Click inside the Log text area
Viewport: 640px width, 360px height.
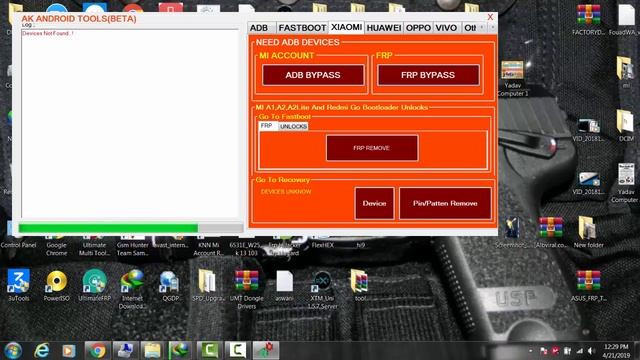pos(130,124)
